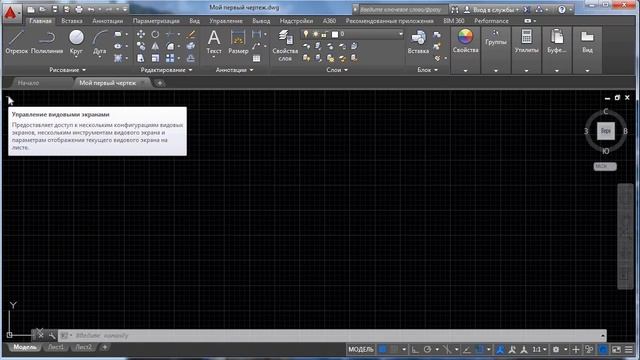
Task: Toggle hardware acceleration blue circle icon
Action: pyautogui.click(x=603, y=349)
